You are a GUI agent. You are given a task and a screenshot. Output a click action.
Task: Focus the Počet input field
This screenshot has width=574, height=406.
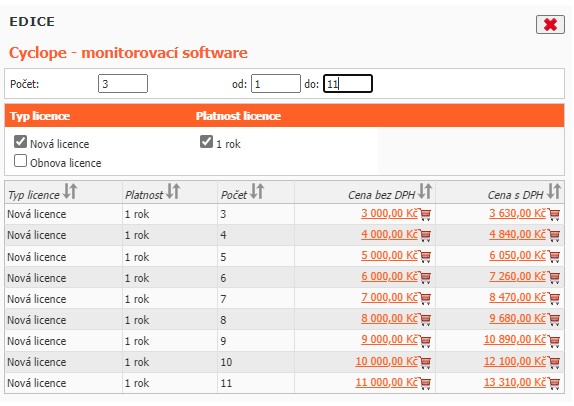coord(123,83)
